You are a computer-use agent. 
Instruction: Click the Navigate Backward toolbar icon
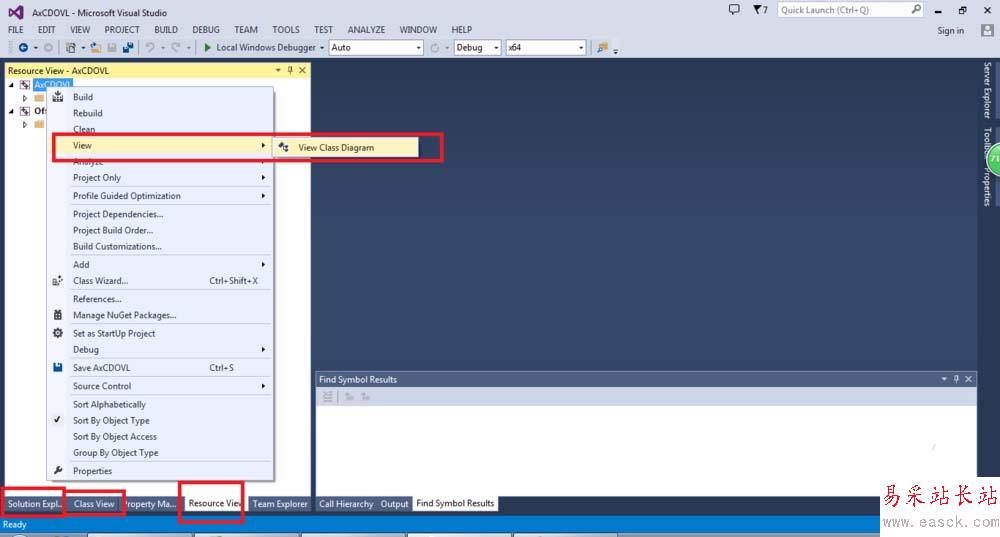pos(23,48)
